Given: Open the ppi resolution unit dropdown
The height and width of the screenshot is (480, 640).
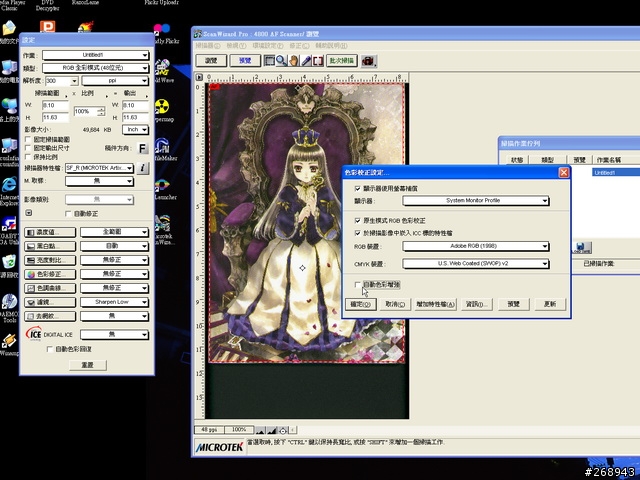Looking at the screenshot, I should (115, 81).
